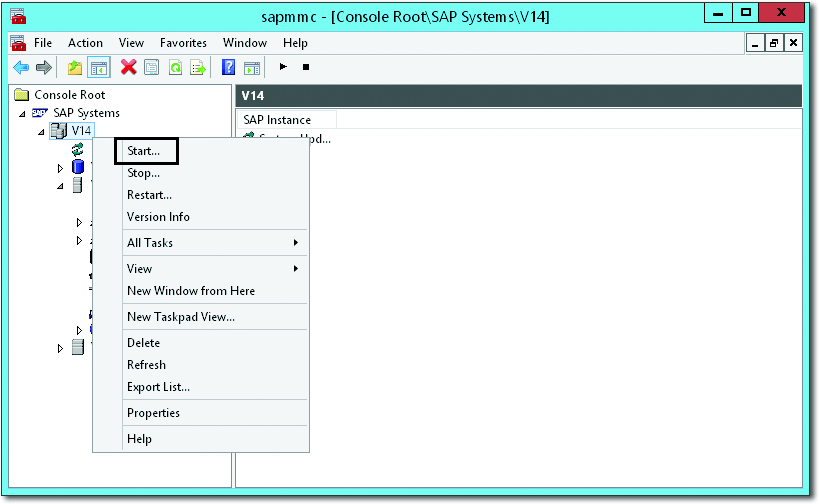Restore the inner console child window
Screen dimensions: 819x504
click(x=774, y=43)
